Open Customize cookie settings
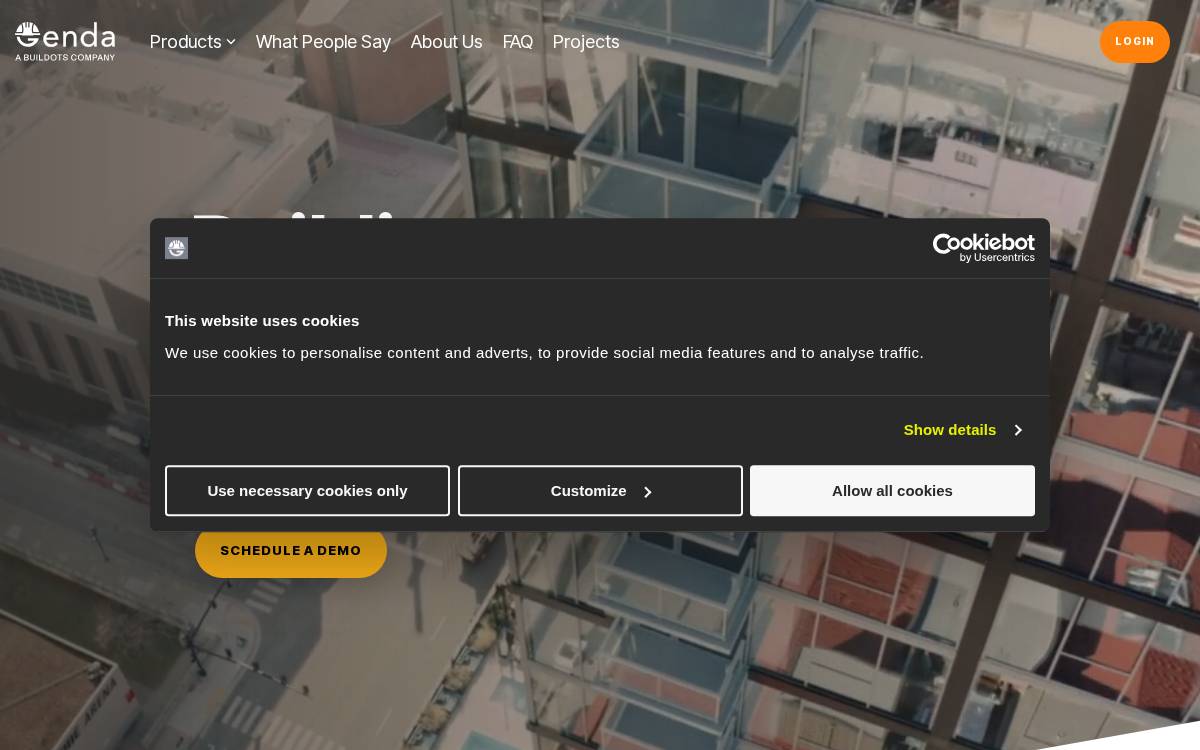Viewport: 1200px width, 750px height. click(600, 491)
